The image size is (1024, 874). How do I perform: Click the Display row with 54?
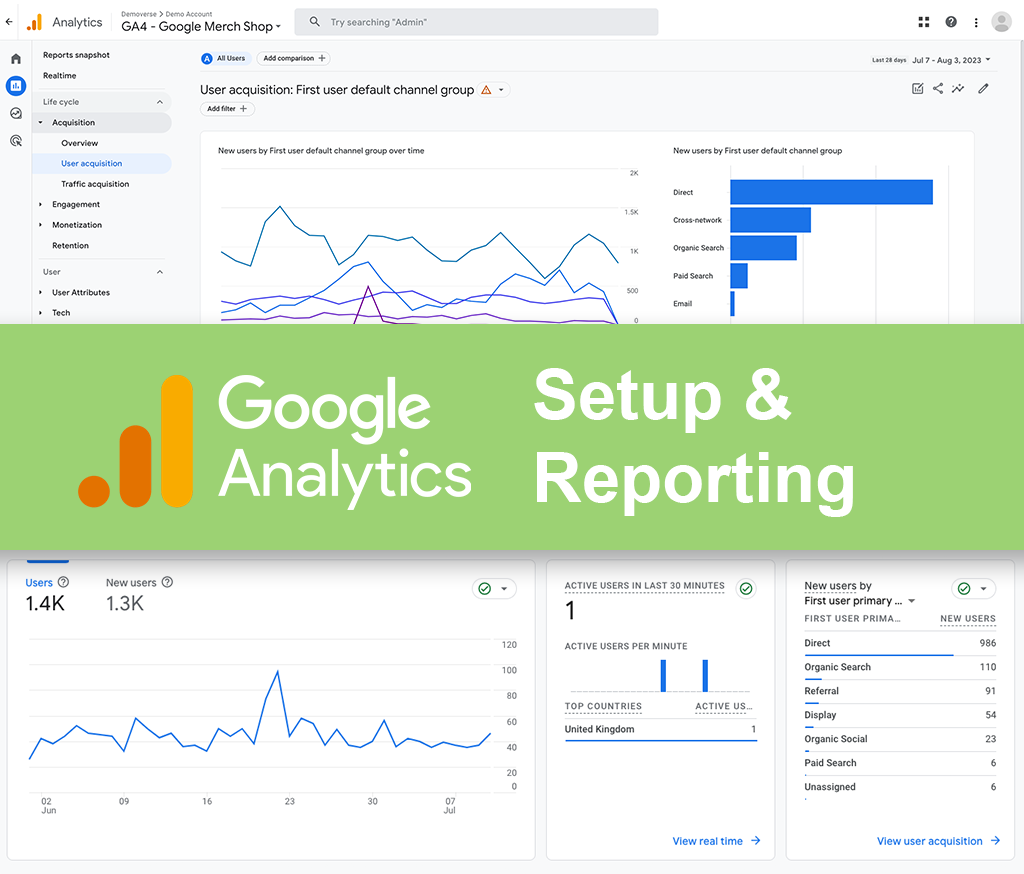(900, 715)
